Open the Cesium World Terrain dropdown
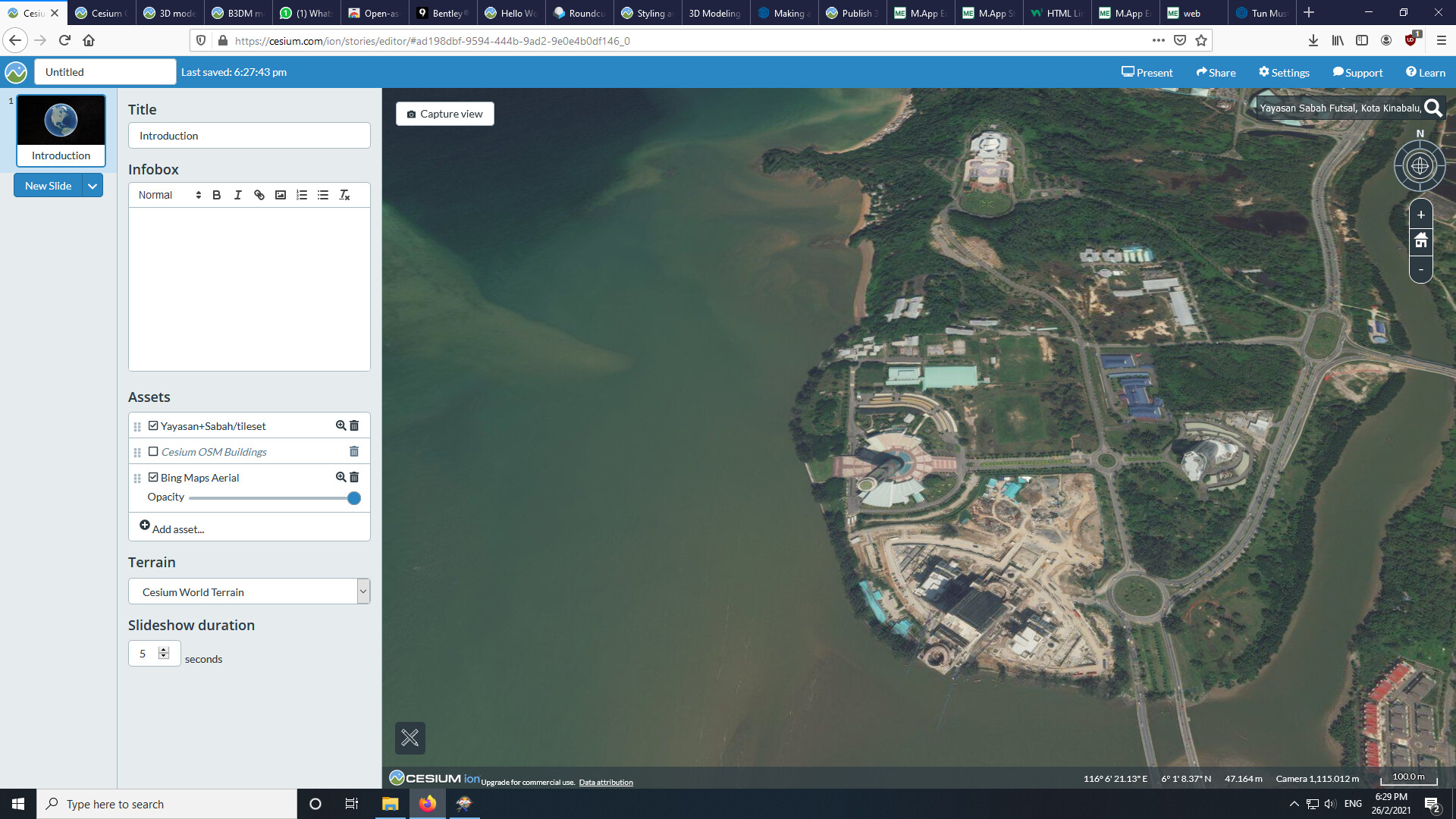 click(249, 592)
